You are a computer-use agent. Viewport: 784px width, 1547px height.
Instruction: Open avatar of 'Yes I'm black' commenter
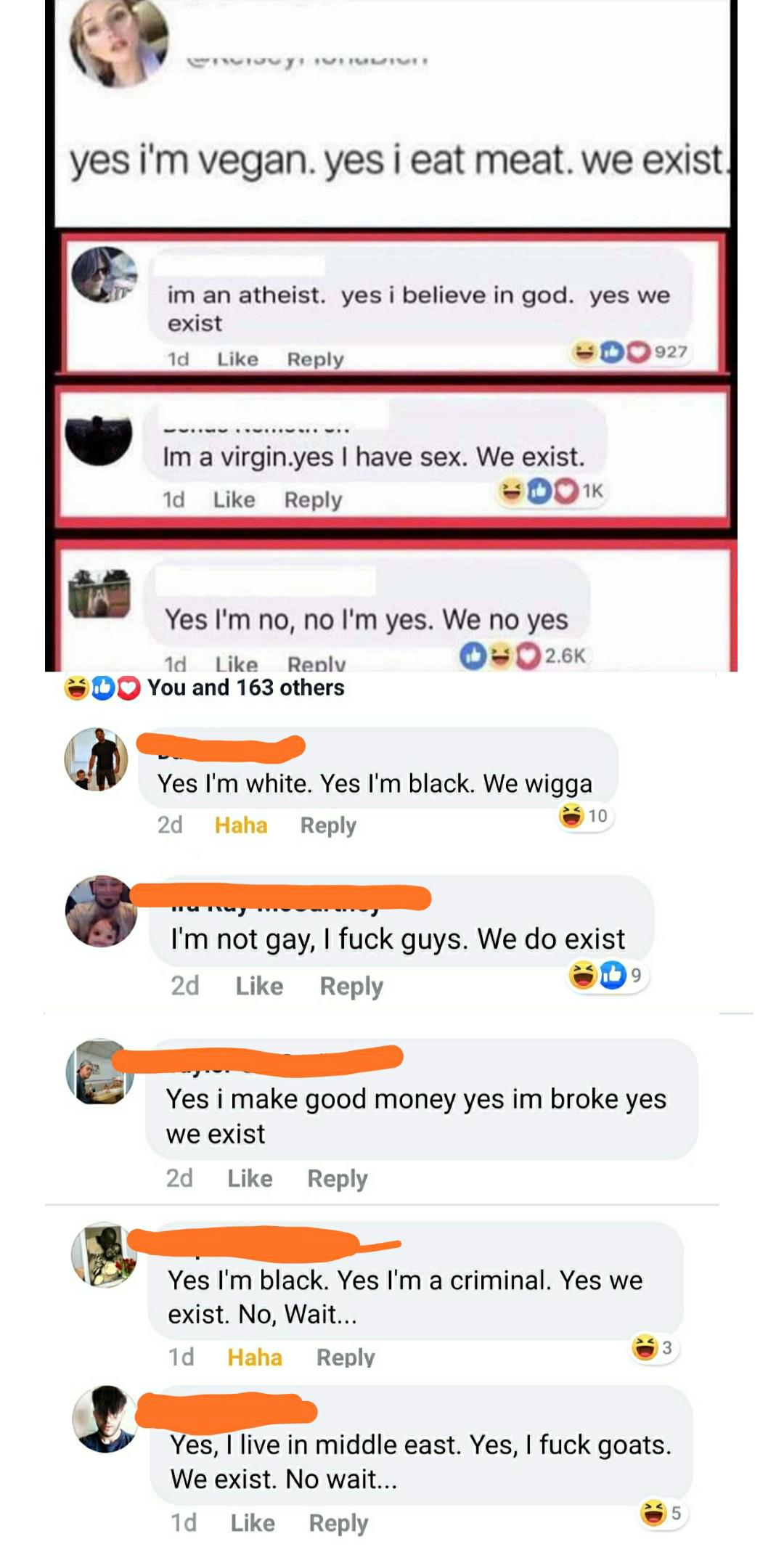pyautogui.click(x=104, y=1255)
